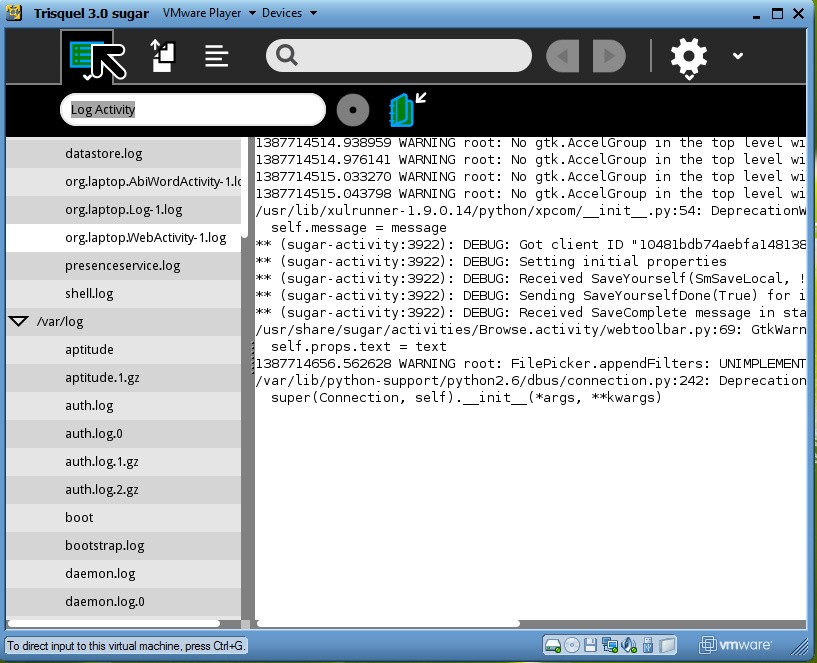
Task: Open the VMware Player dropdown menu
Action: point(210,13)
